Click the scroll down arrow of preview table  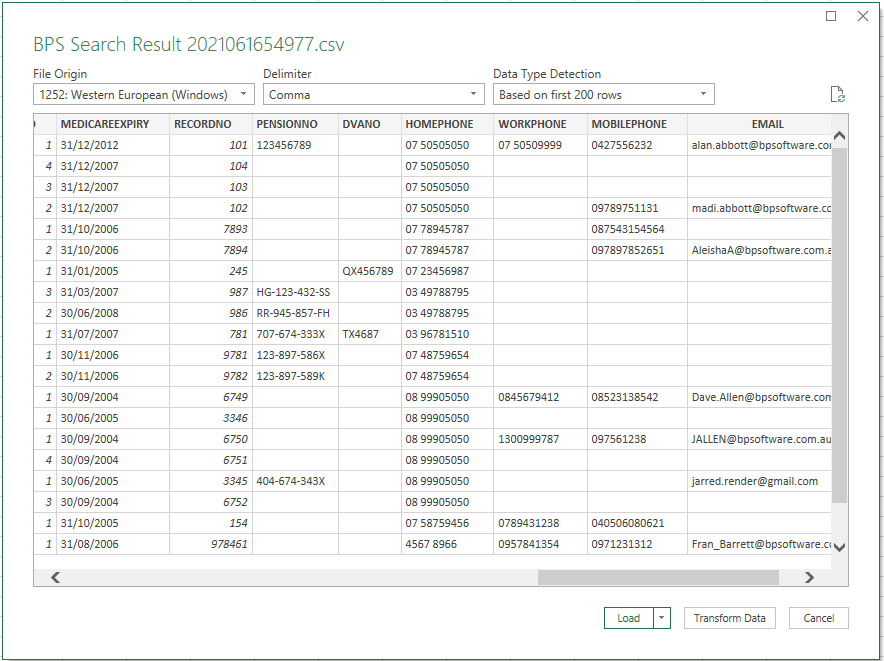click(x=839, y=547)
